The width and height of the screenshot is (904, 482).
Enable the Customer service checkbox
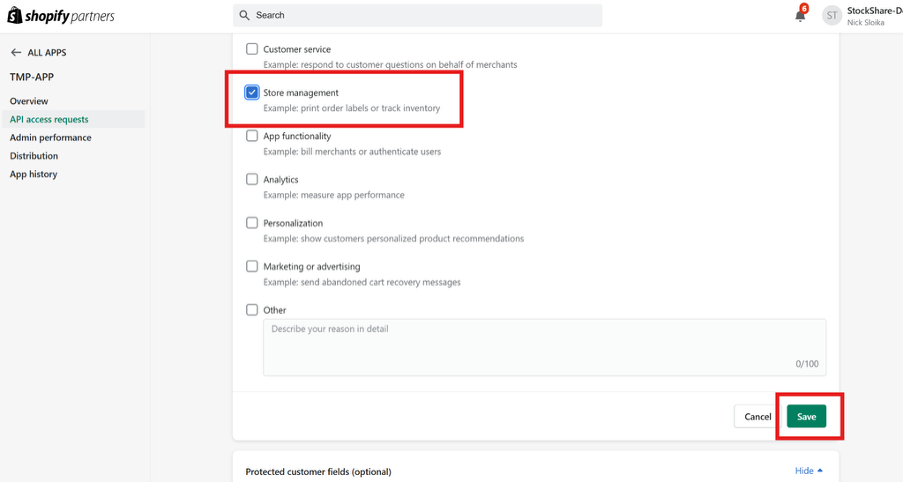click(x=252, y=49)
